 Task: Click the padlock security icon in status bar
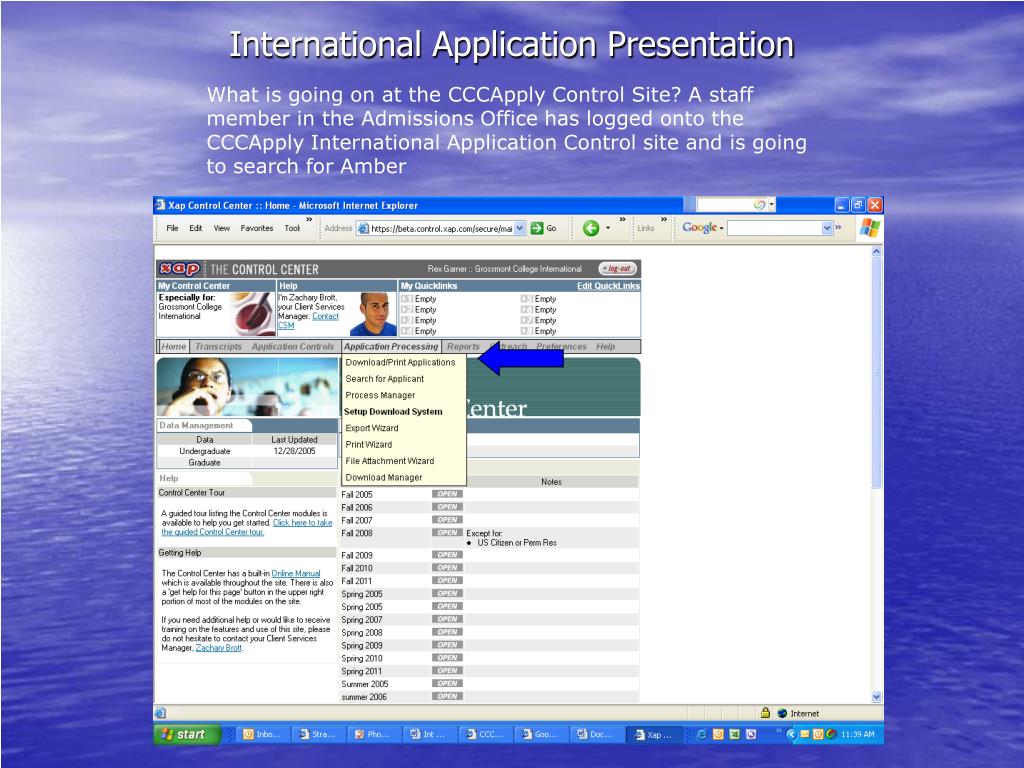(x=765, y=712)
